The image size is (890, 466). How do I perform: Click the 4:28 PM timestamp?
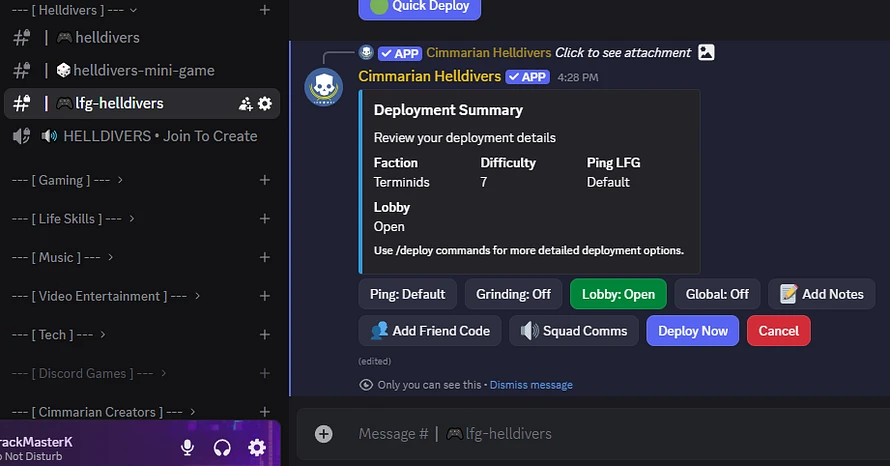tap(578, 77)
